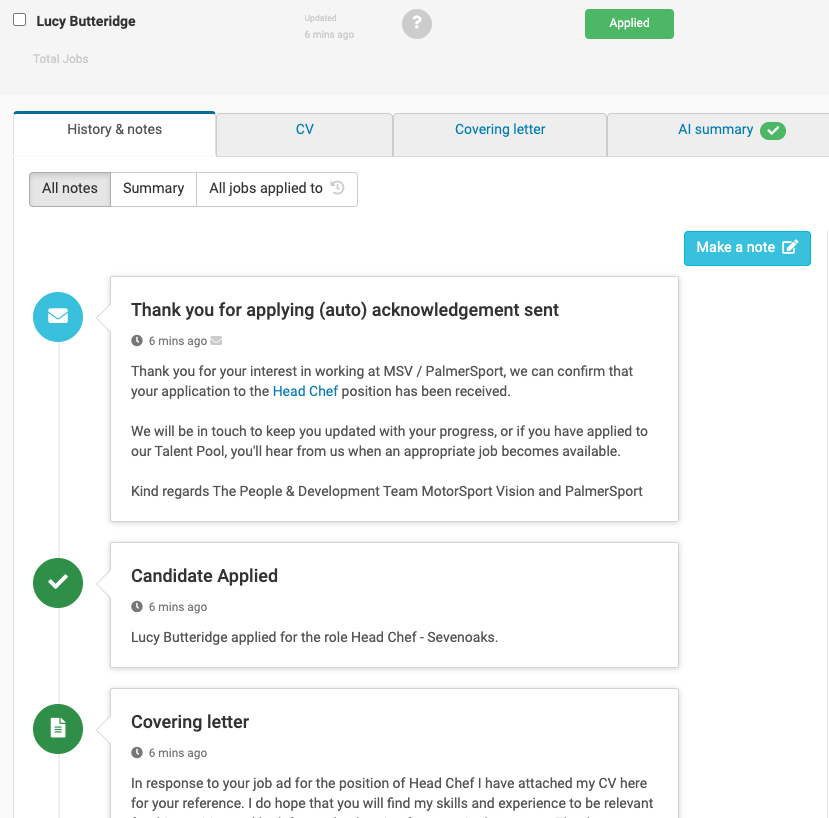
Task: Click the grey question mark icon
Action: 417,23
